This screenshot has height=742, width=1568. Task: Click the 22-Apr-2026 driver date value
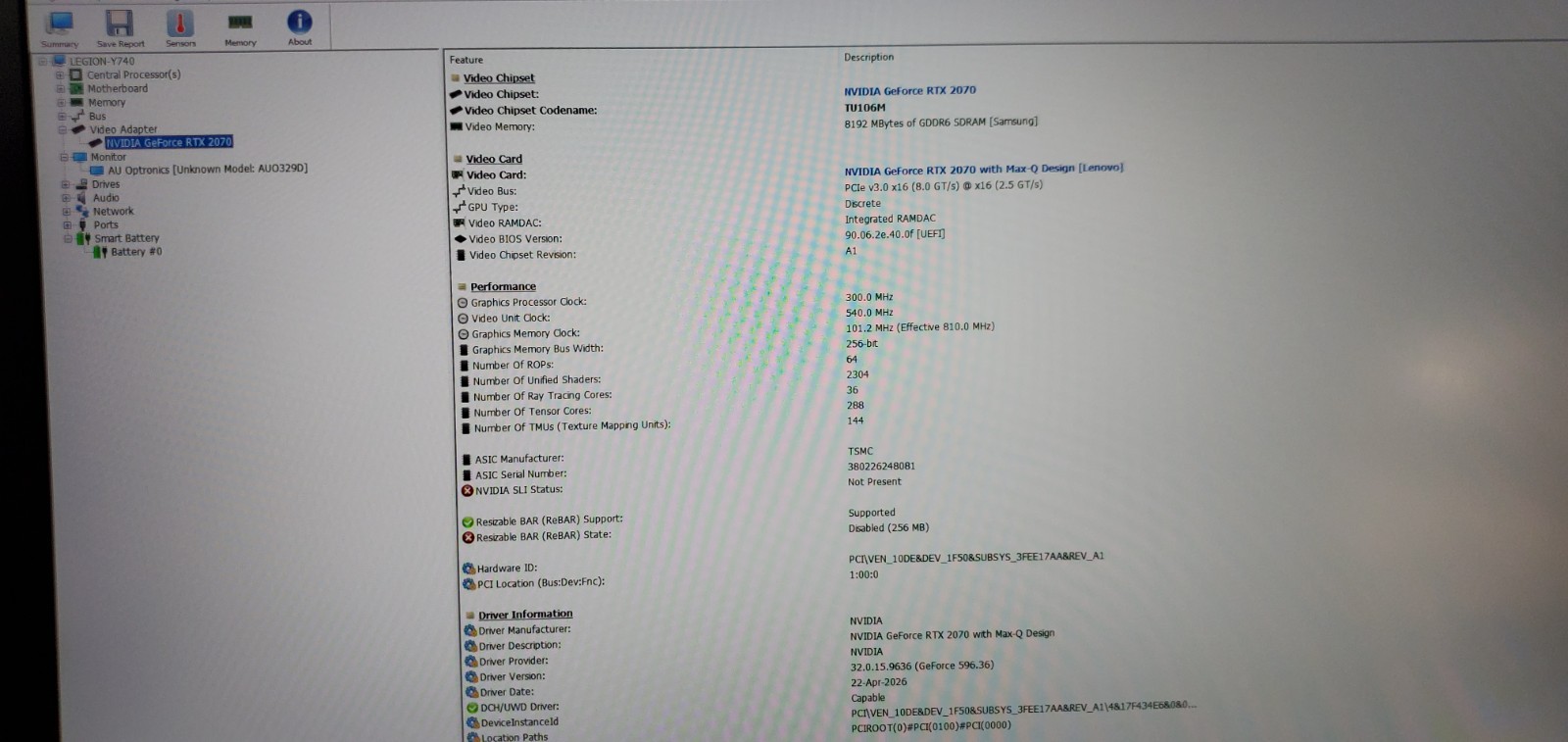coord(878,682)
